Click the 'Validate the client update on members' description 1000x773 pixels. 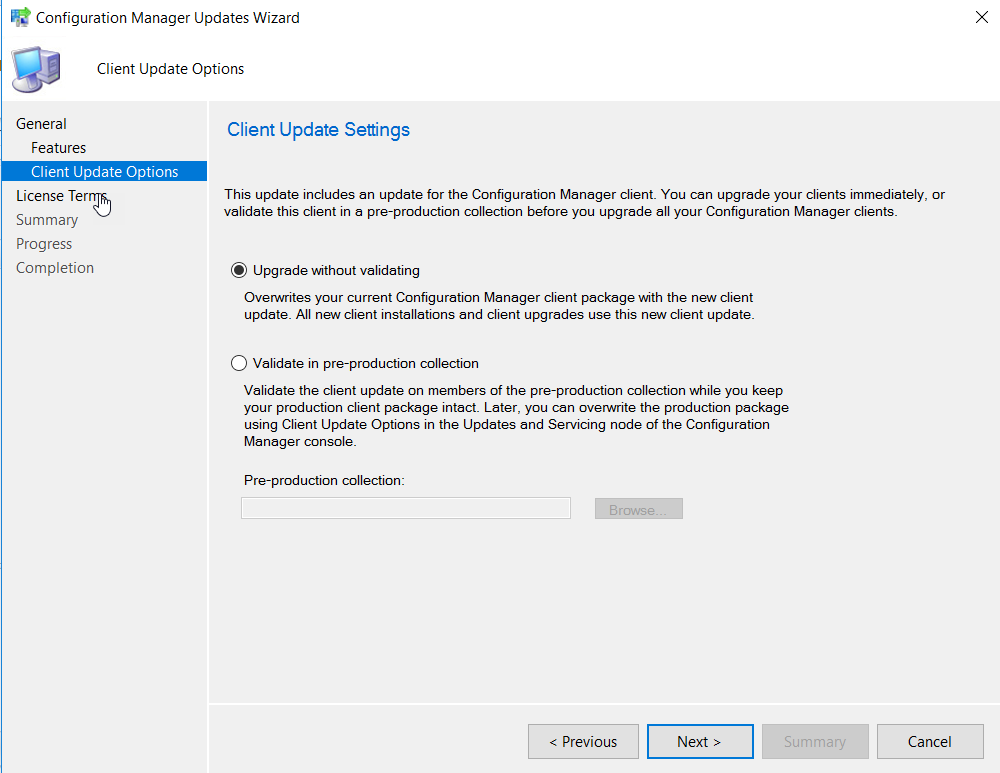tap(516, 416)
